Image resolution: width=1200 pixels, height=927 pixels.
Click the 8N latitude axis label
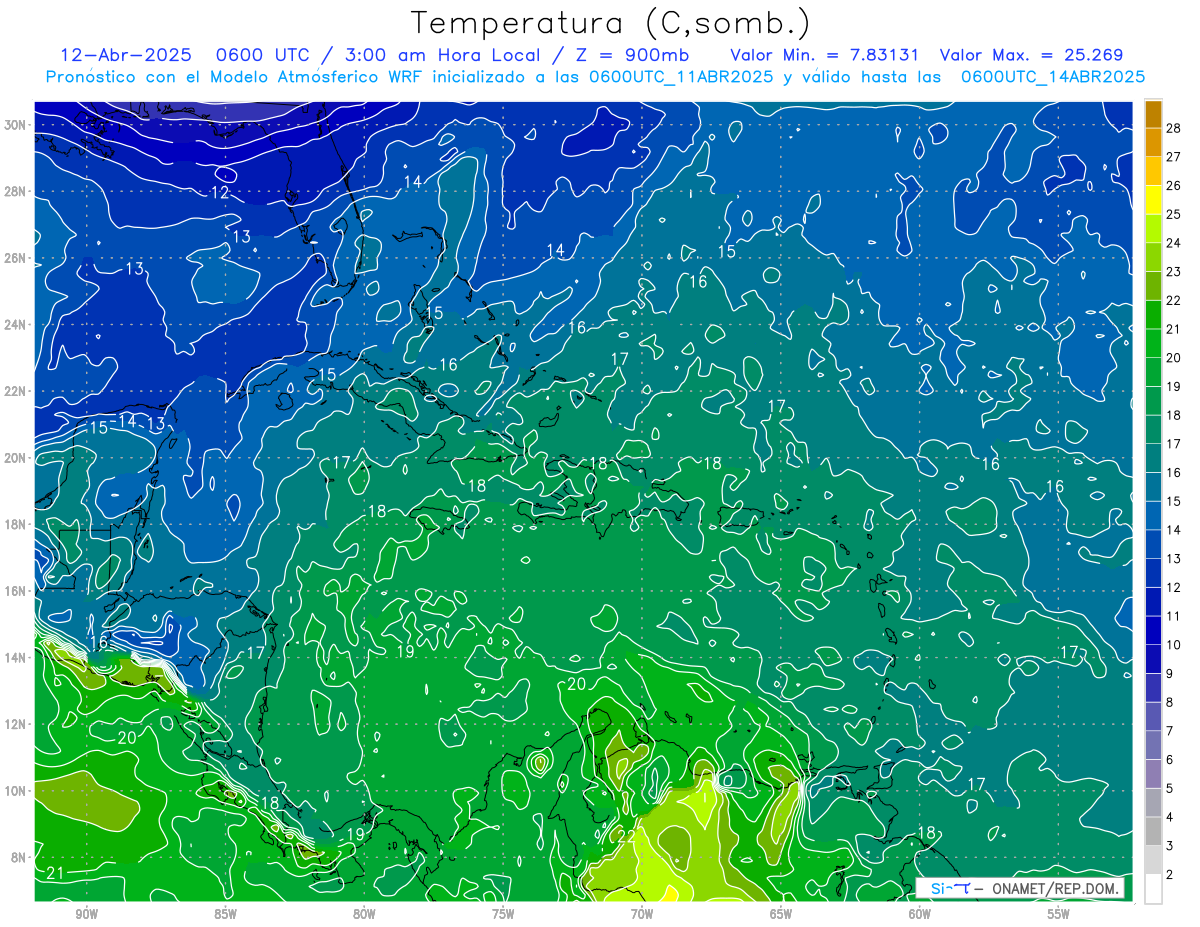[x=20, y=857]
